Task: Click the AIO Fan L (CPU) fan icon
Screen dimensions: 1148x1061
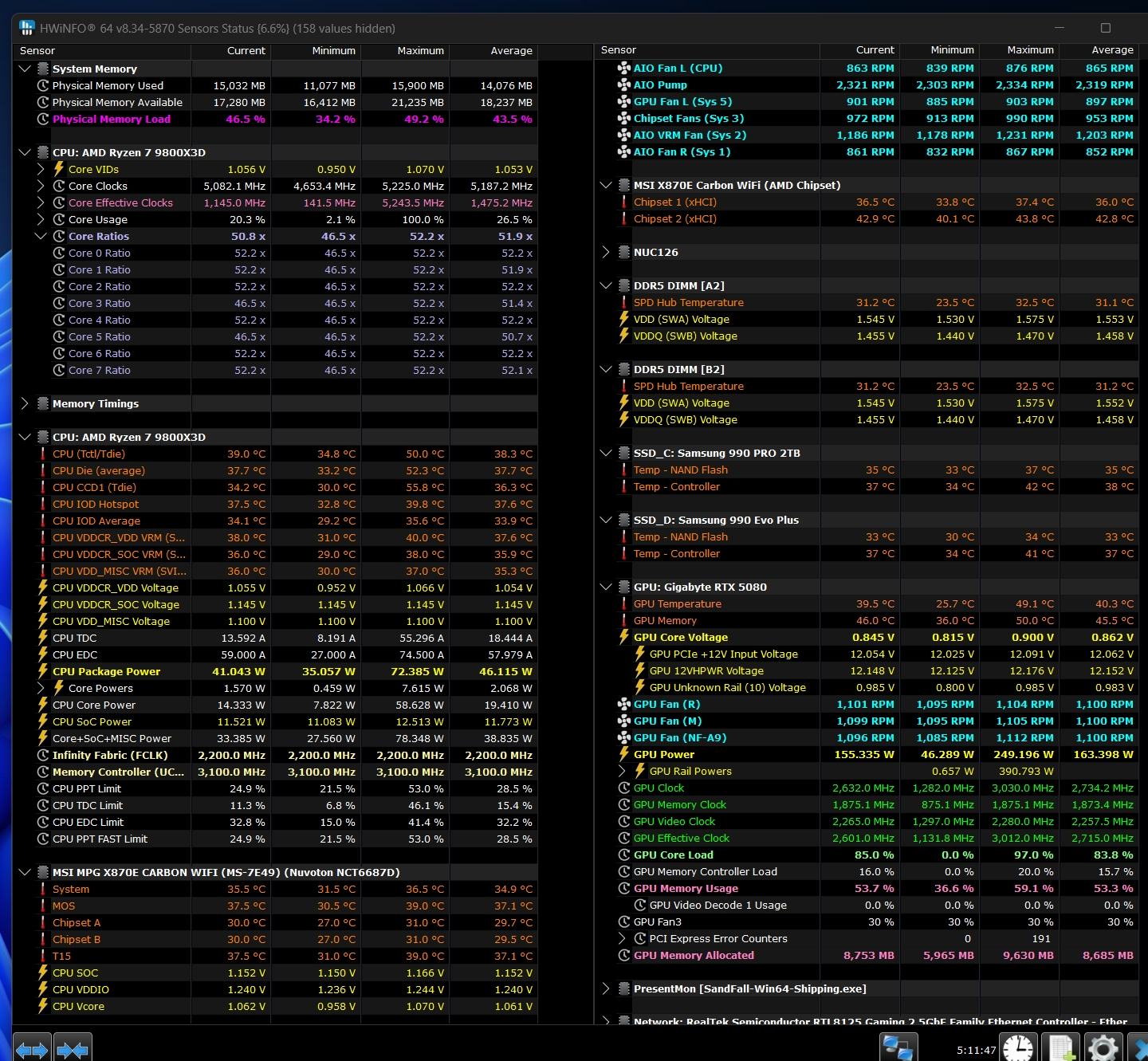Action: 624,68
